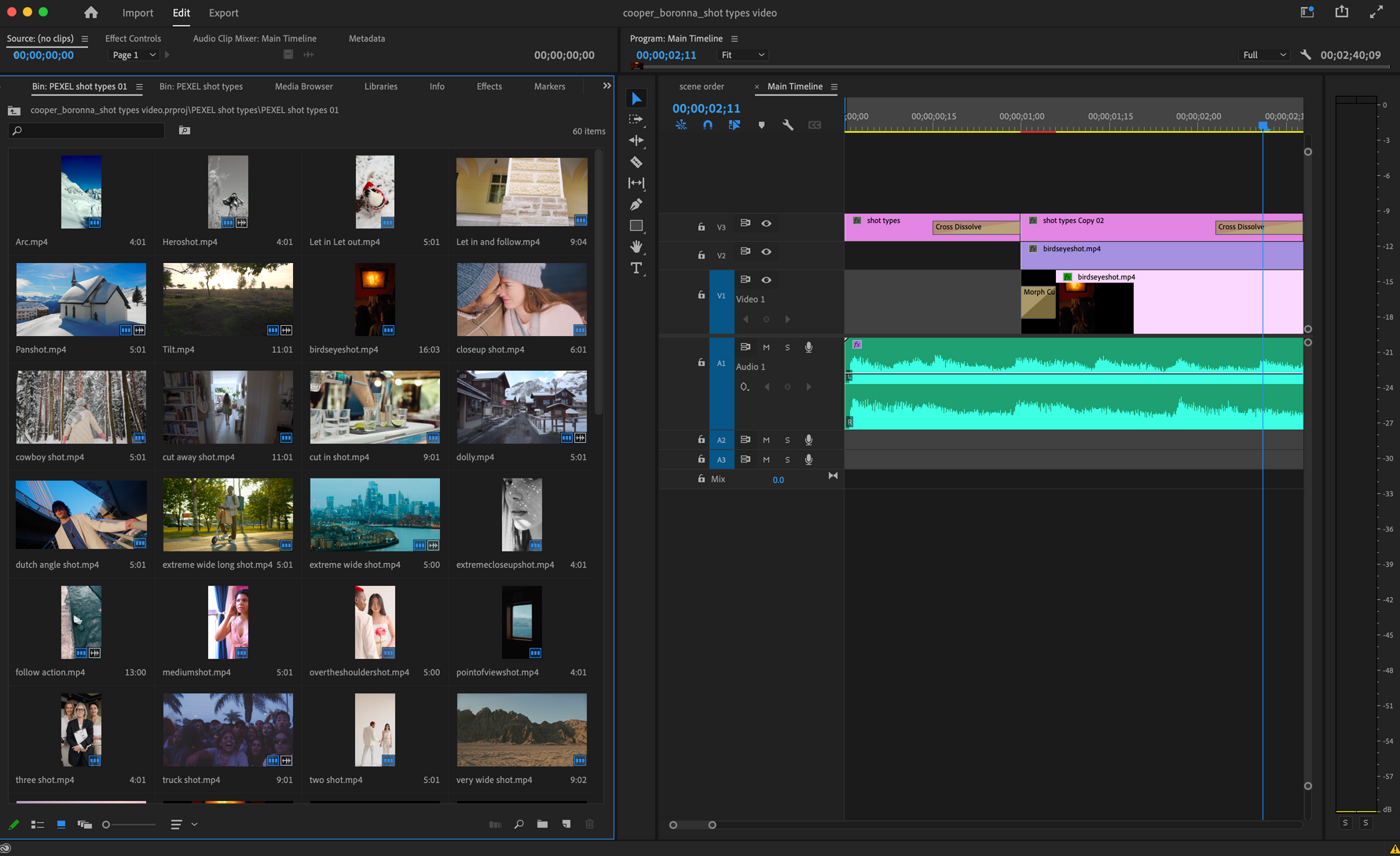The width and height of the screenshot is (1400, 856).
Task: Switch to the Effects tab
Action: [x=489, y=86]
